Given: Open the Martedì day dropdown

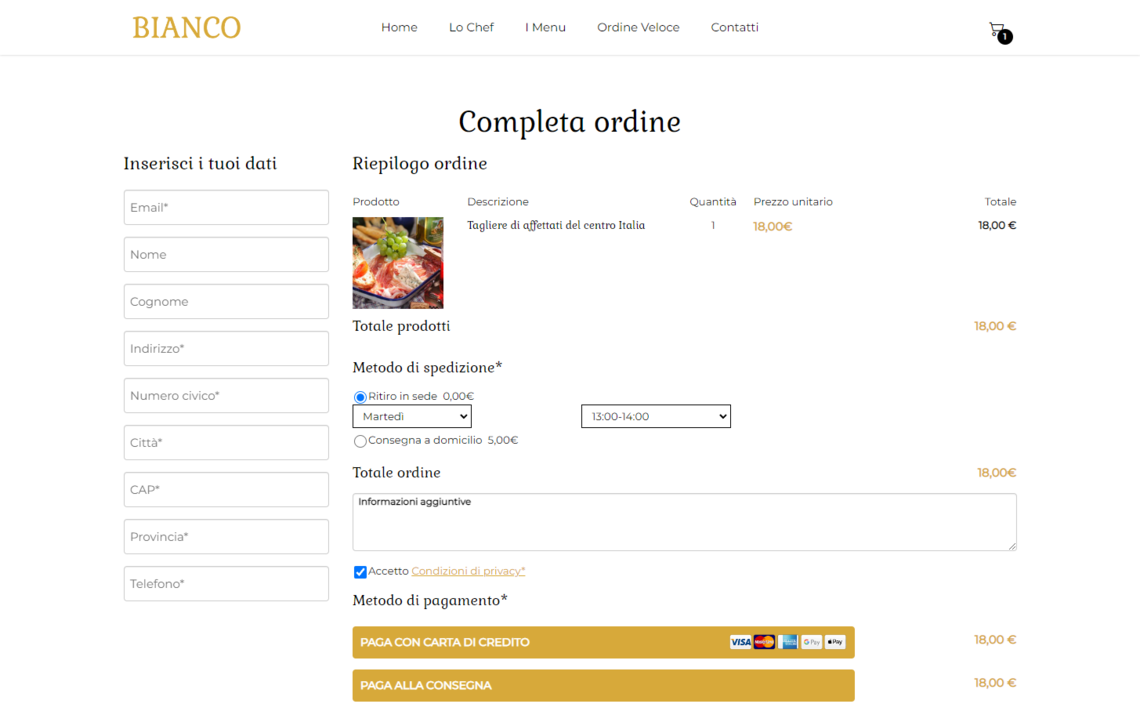Looking at the screenshot, I should click(412, 416).
